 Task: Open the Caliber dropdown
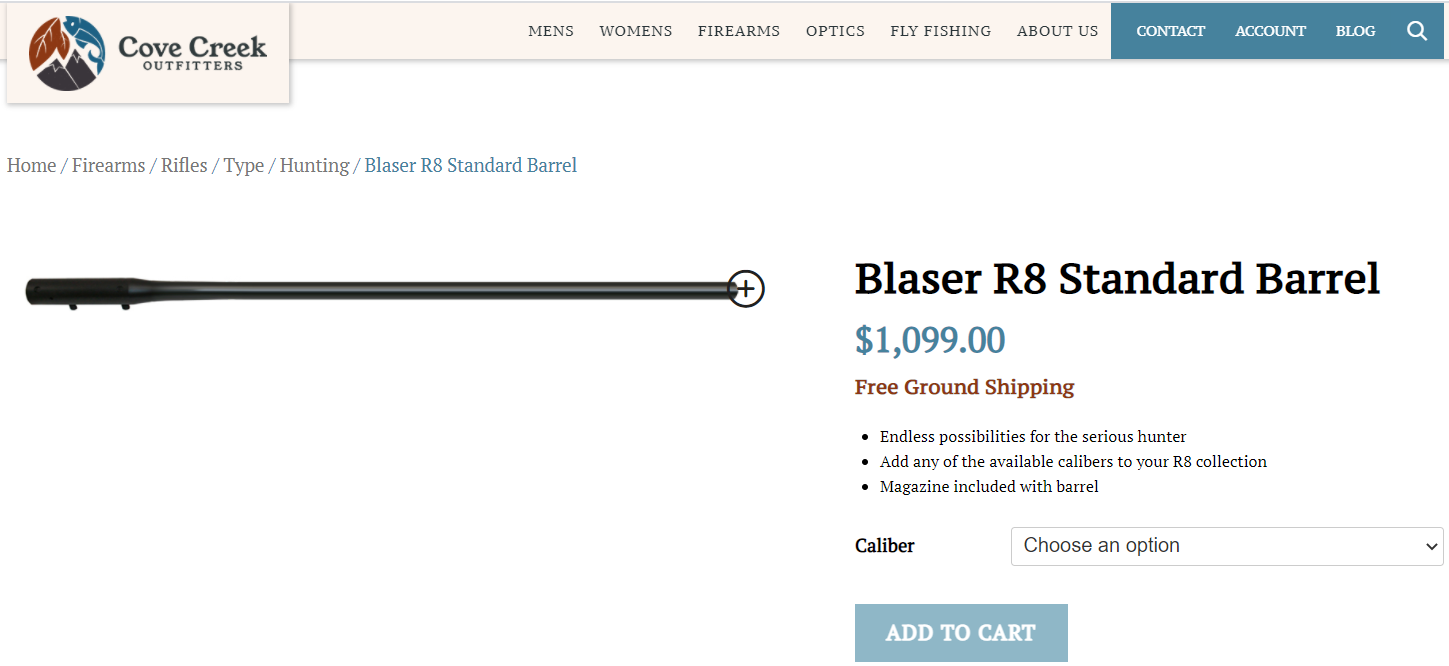(1226, 546)
